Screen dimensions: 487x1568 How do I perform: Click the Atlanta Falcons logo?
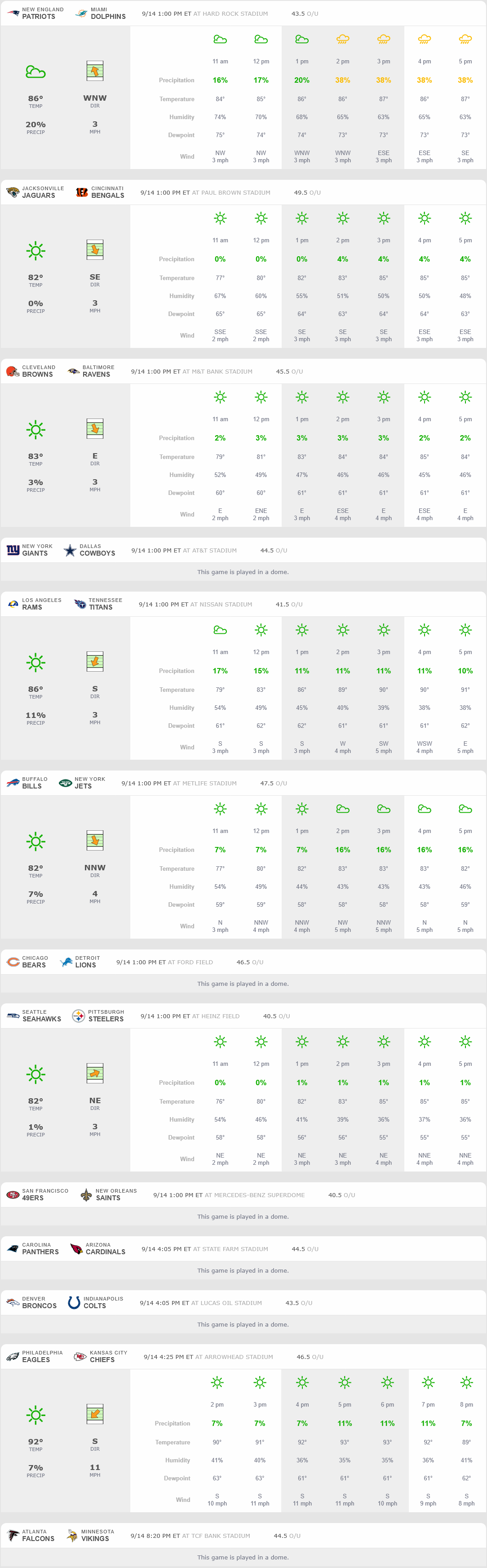(13, 1535)
